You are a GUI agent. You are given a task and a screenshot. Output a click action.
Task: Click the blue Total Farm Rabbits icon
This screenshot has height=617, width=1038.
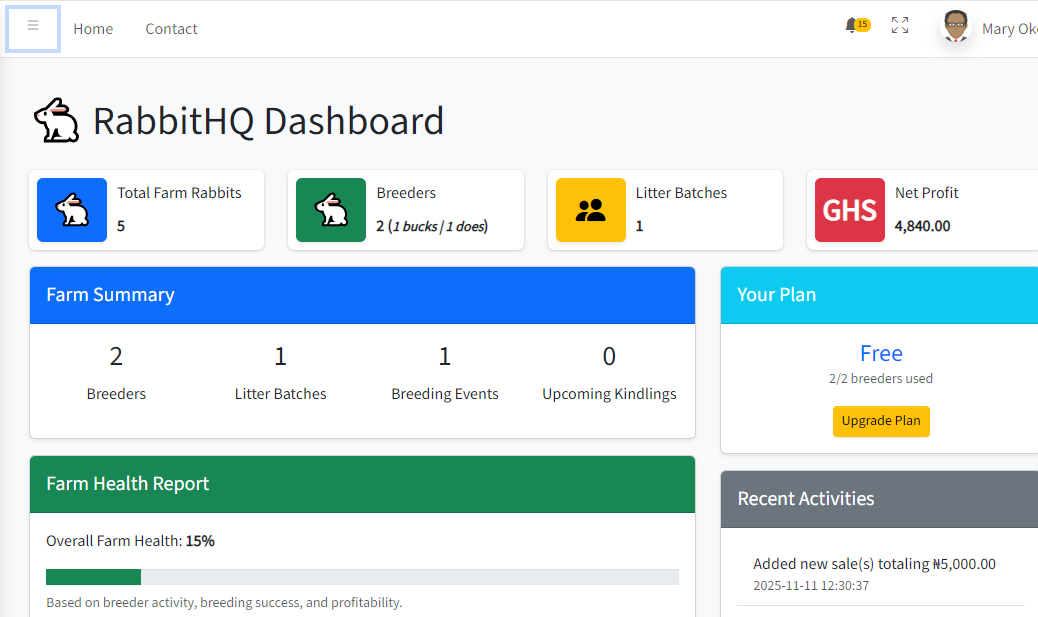(x=72, y=210)
